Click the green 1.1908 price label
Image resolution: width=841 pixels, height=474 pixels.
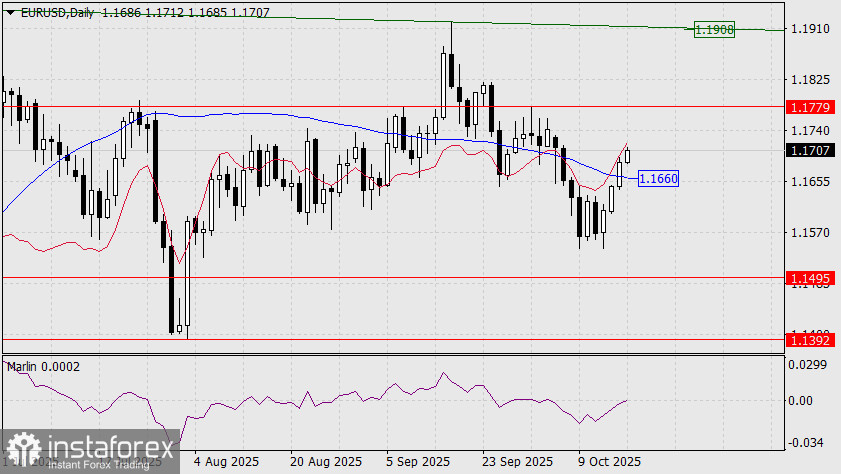click(714, 29)
